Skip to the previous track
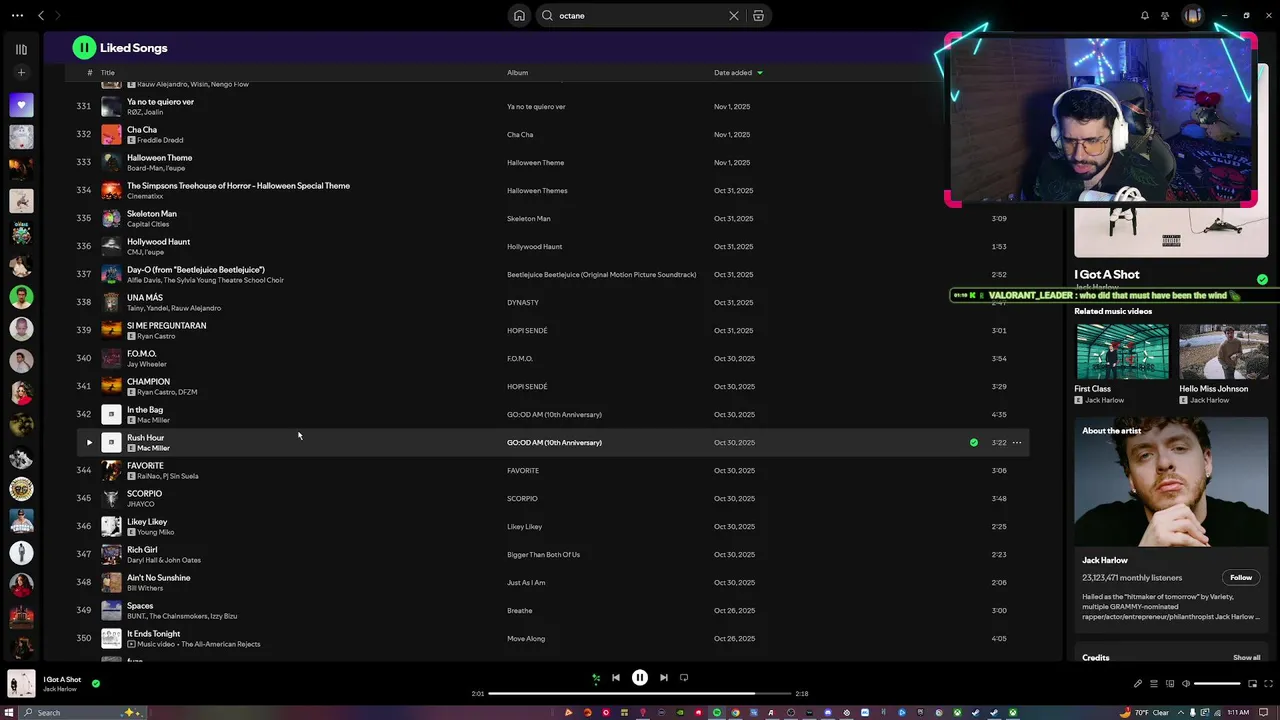This screenshot has width=1280, height=720. pos(616,678)
